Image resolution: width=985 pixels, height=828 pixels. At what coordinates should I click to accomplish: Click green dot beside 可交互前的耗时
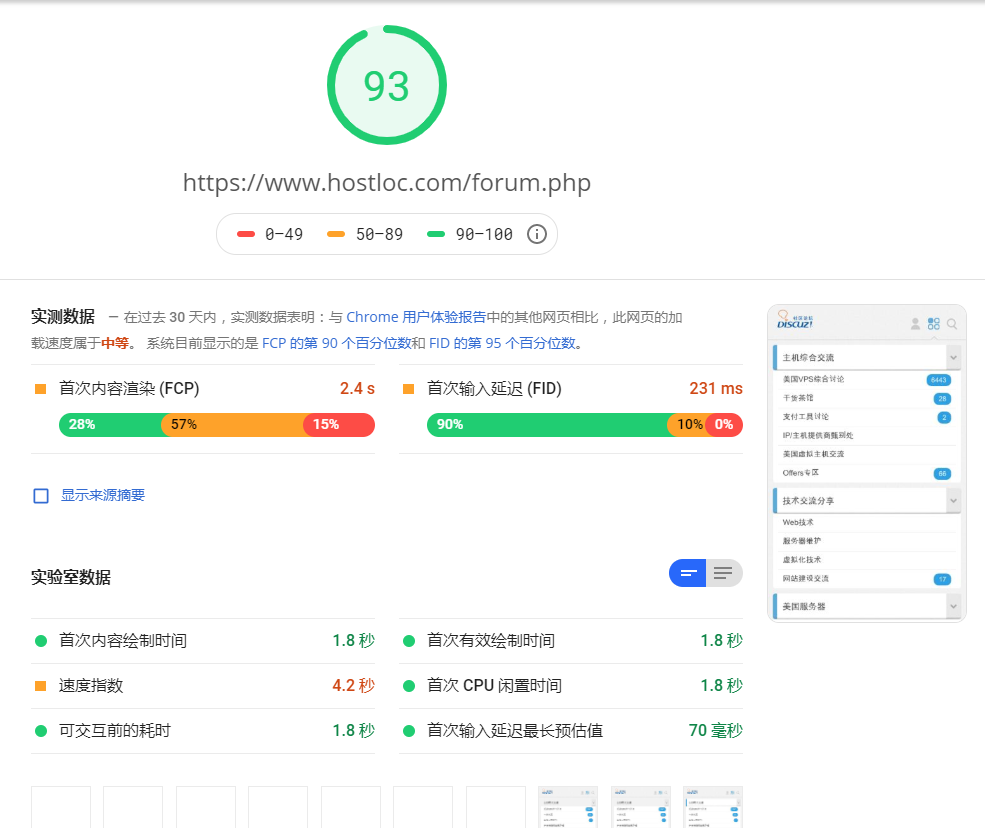pyautogui.click(x=41, y=731)
